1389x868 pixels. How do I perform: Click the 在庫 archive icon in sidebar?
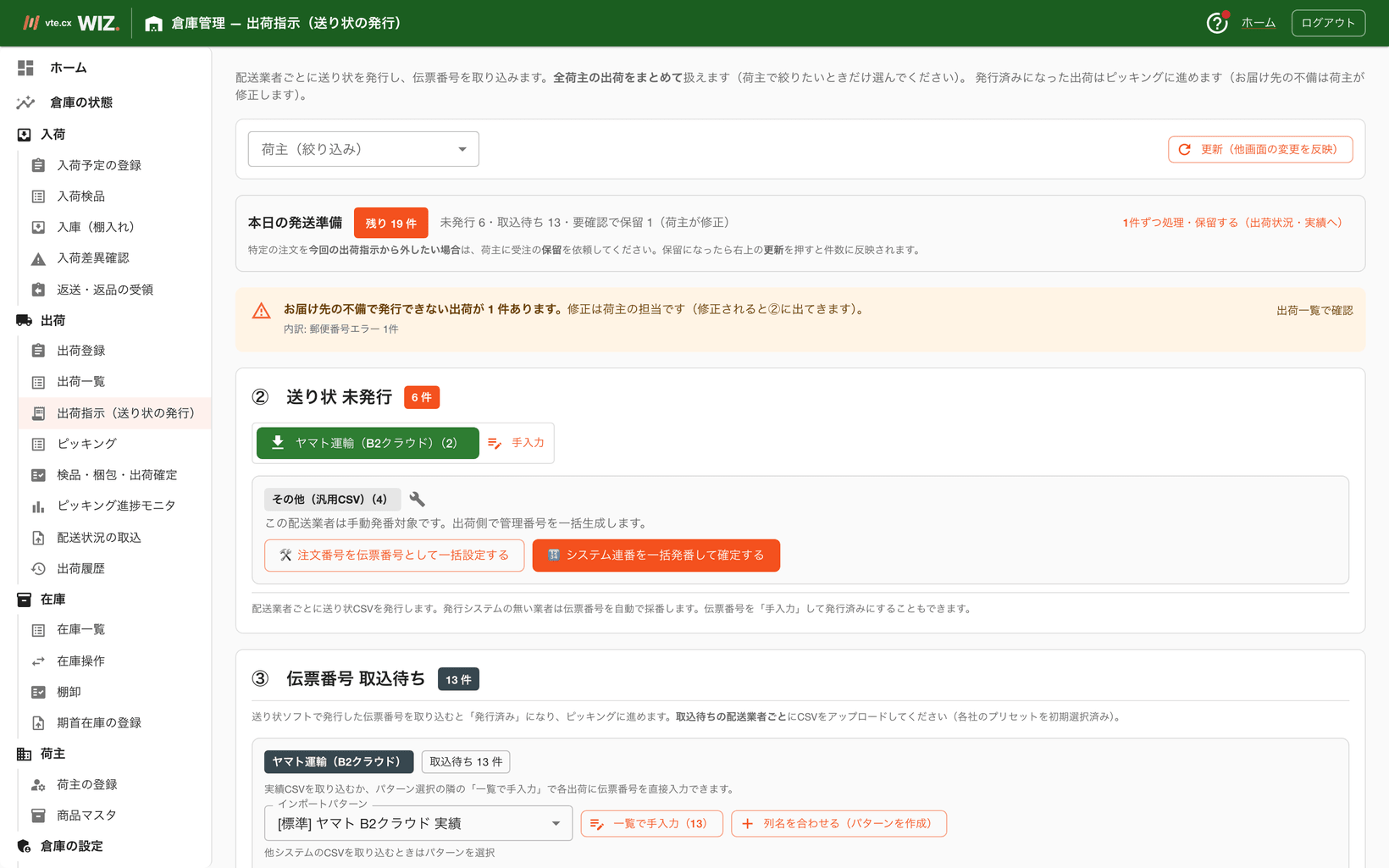(x=24, y=600)
